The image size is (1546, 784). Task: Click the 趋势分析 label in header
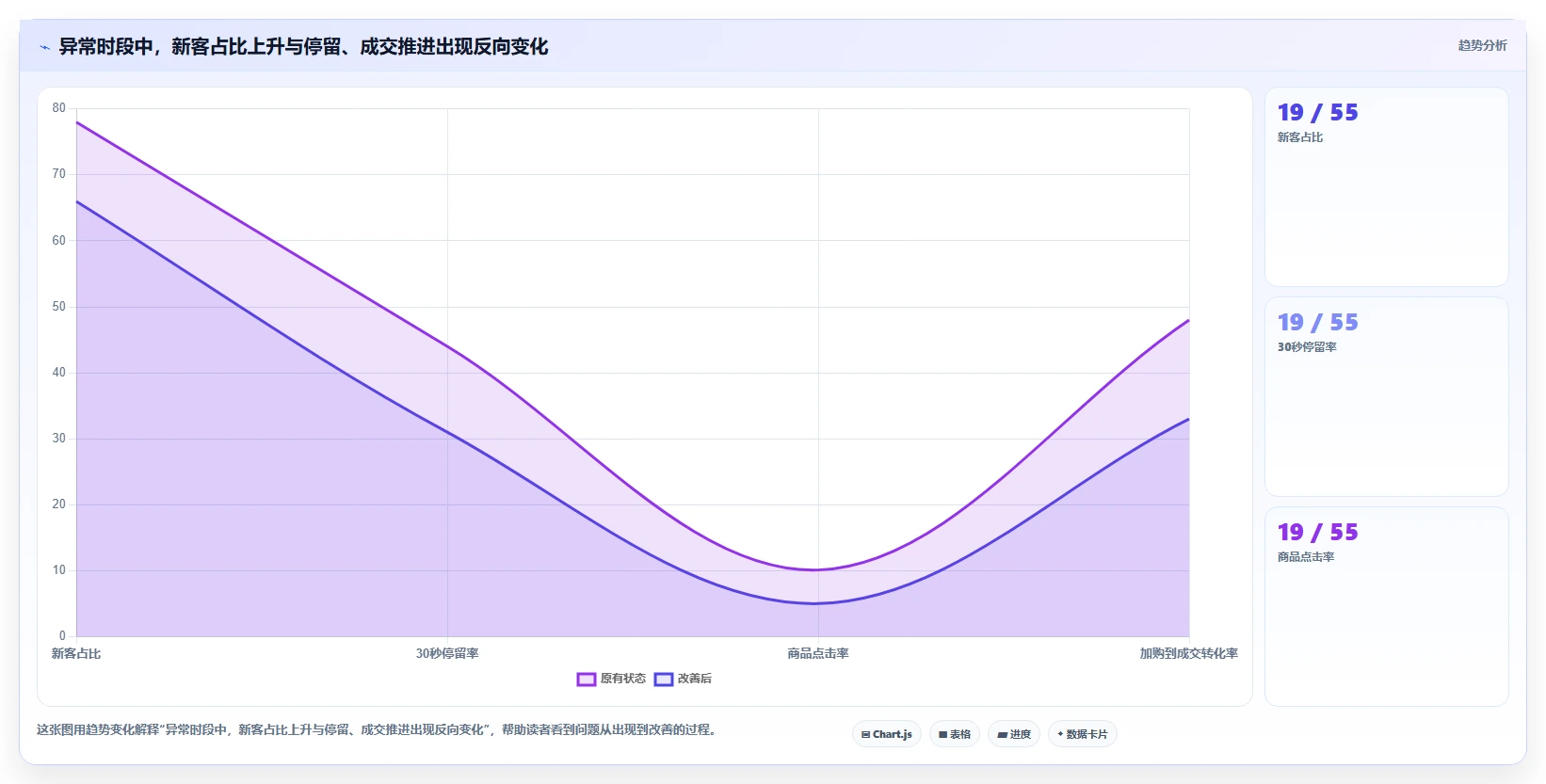[1482, 45]
